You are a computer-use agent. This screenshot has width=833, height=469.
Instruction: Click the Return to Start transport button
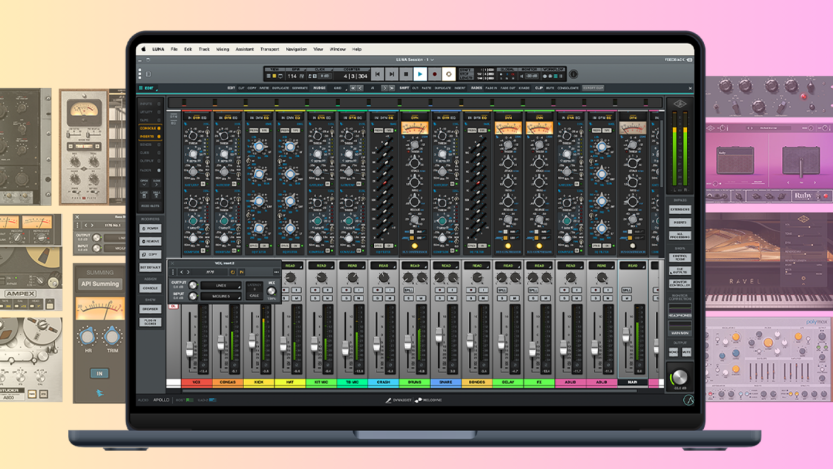coord(377,74)
